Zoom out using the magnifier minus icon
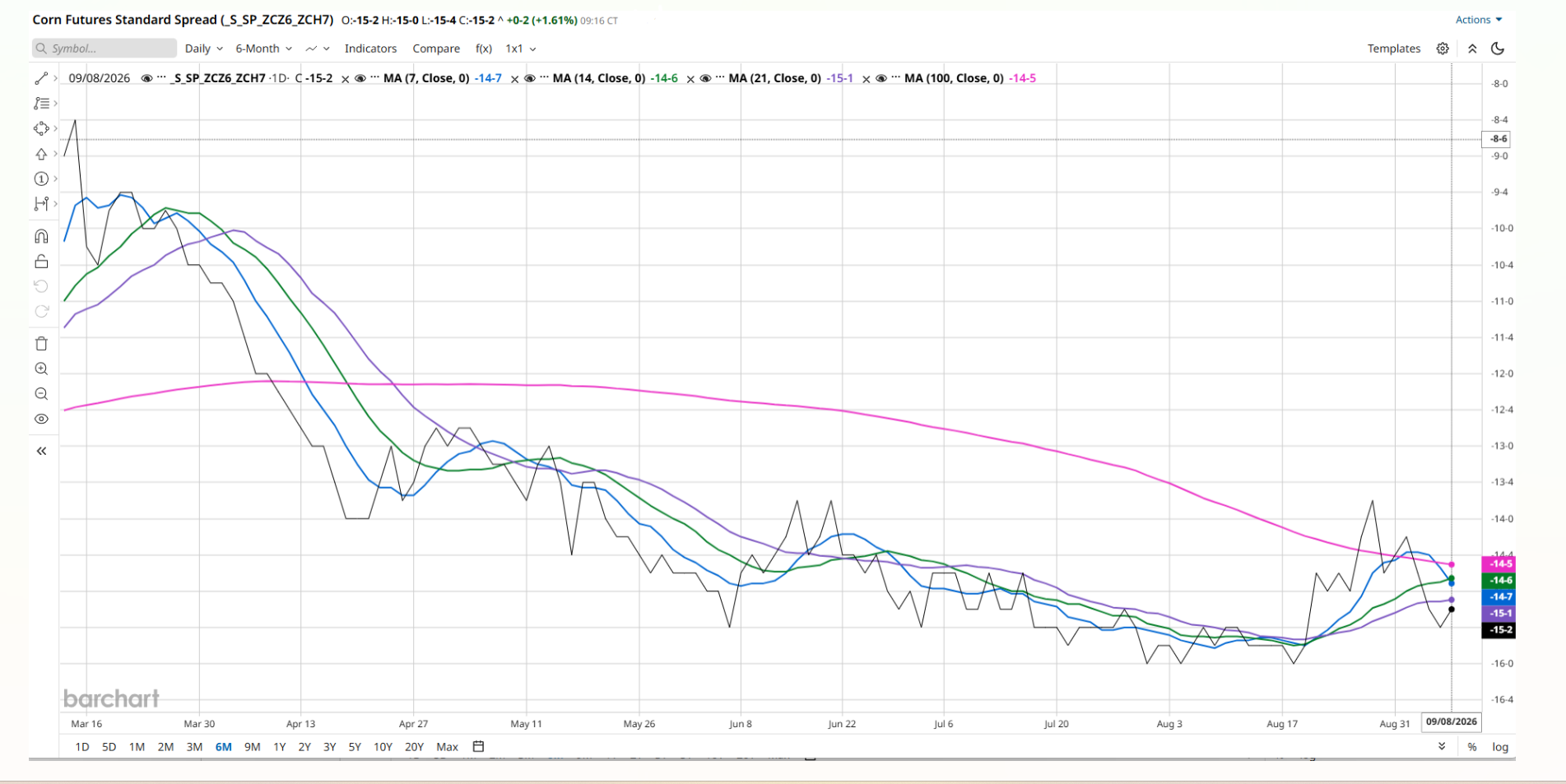The image size is (1566, 784). click(41, 394)
